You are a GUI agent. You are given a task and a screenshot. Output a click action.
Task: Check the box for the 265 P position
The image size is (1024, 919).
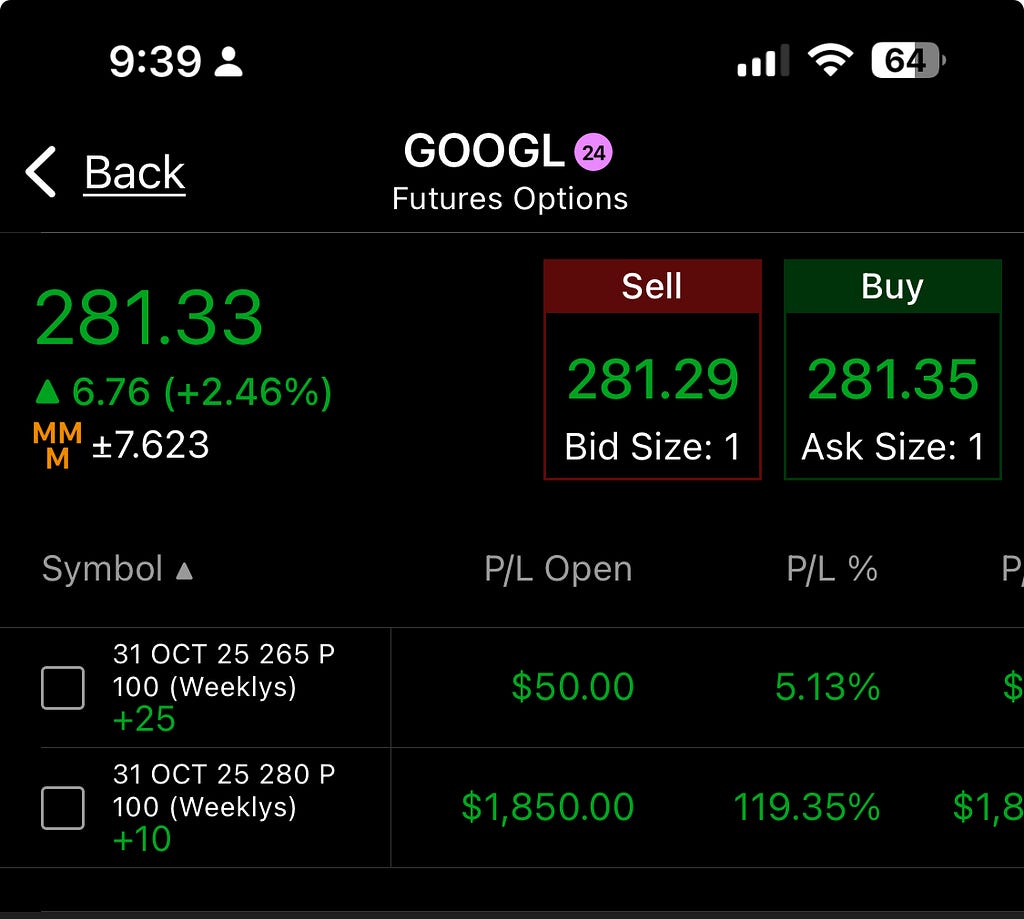pos(63,688)
